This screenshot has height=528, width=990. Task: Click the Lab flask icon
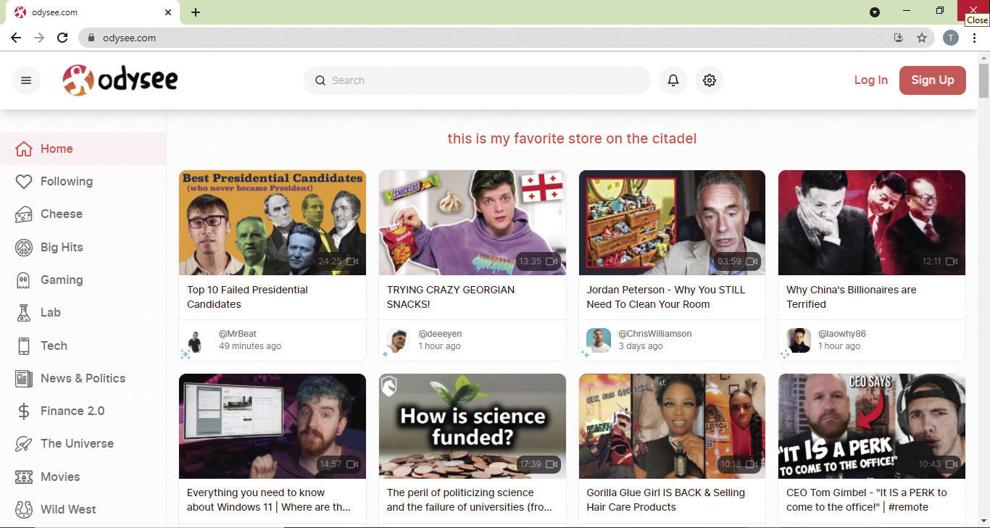tap(23, 313)
